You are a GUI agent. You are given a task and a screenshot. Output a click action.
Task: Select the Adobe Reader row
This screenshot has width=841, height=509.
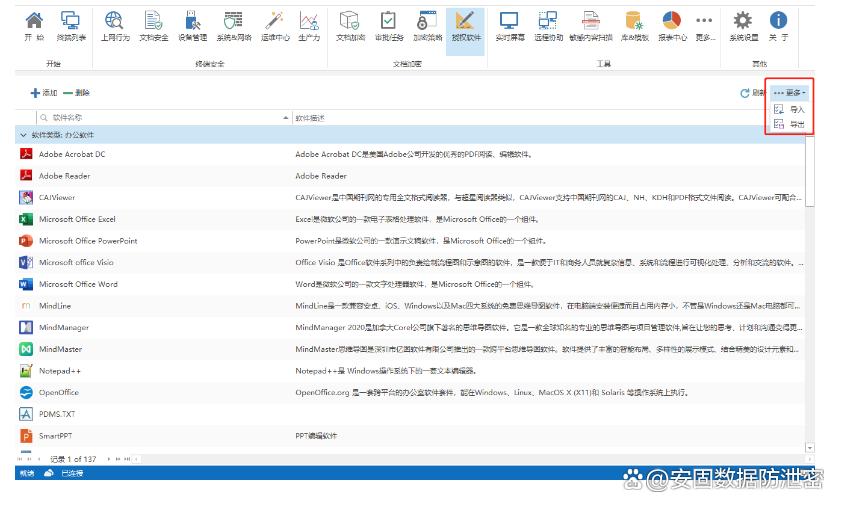(410, 176)
